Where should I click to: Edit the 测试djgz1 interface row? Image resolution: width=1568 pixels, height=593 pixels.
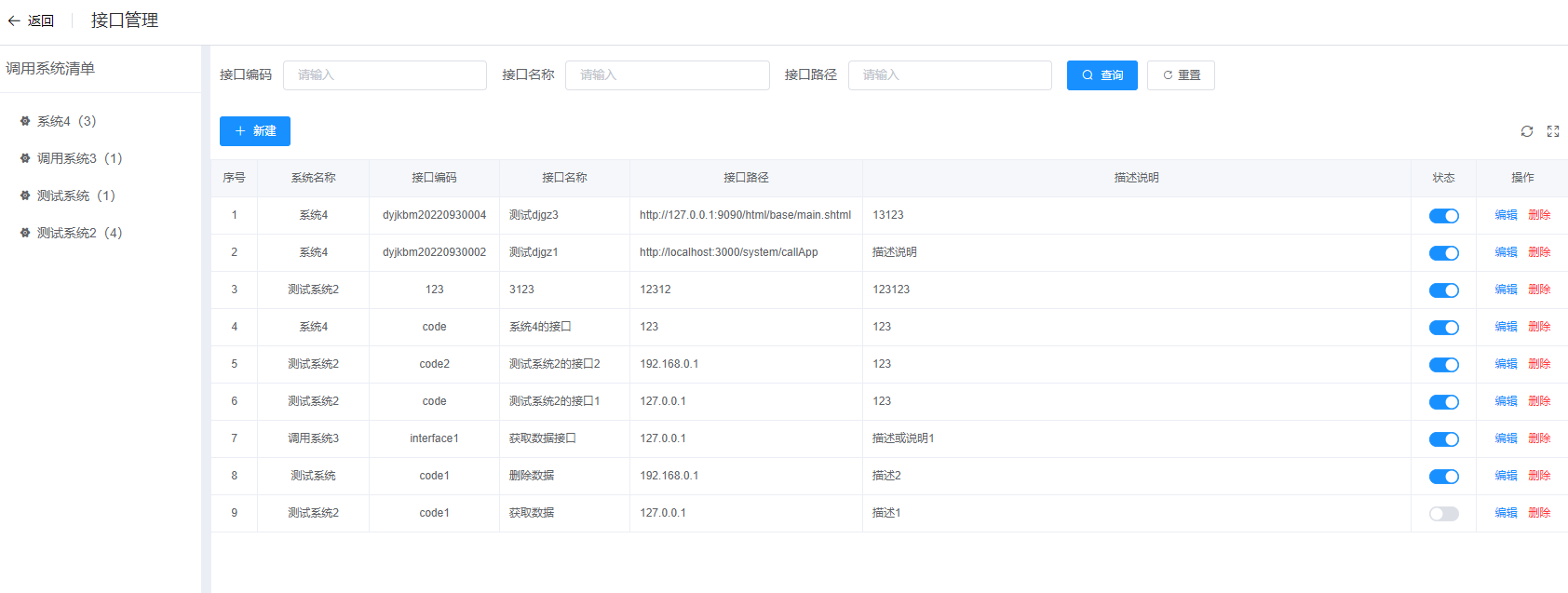(x=1506, y=252)
